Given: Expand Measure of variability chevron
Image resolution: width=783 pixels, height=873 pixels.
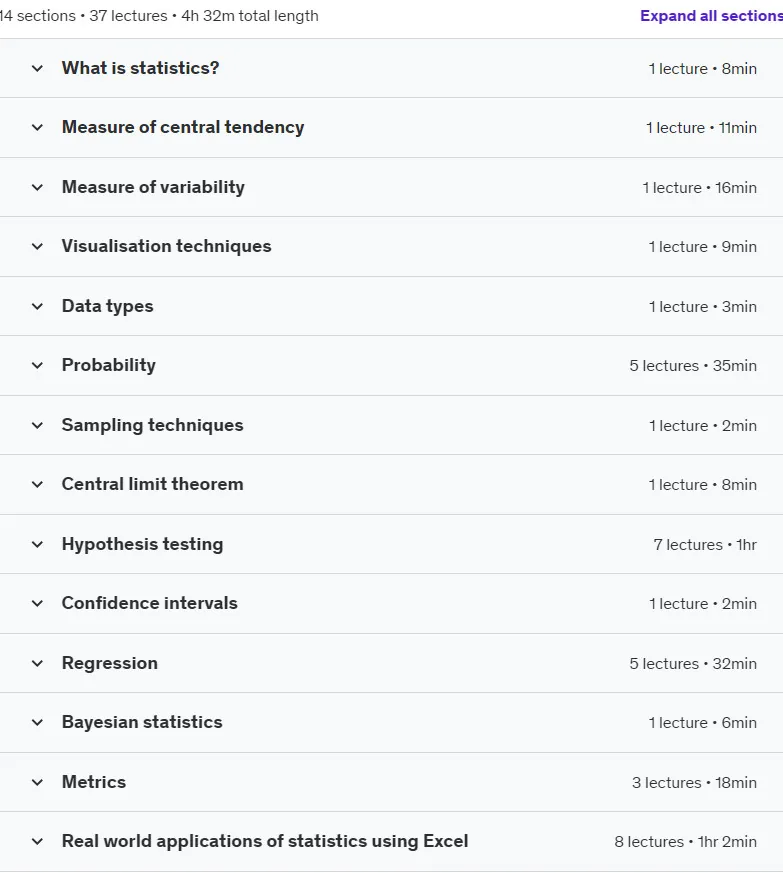Looking at the screenshot, I should tap(37, 188).
